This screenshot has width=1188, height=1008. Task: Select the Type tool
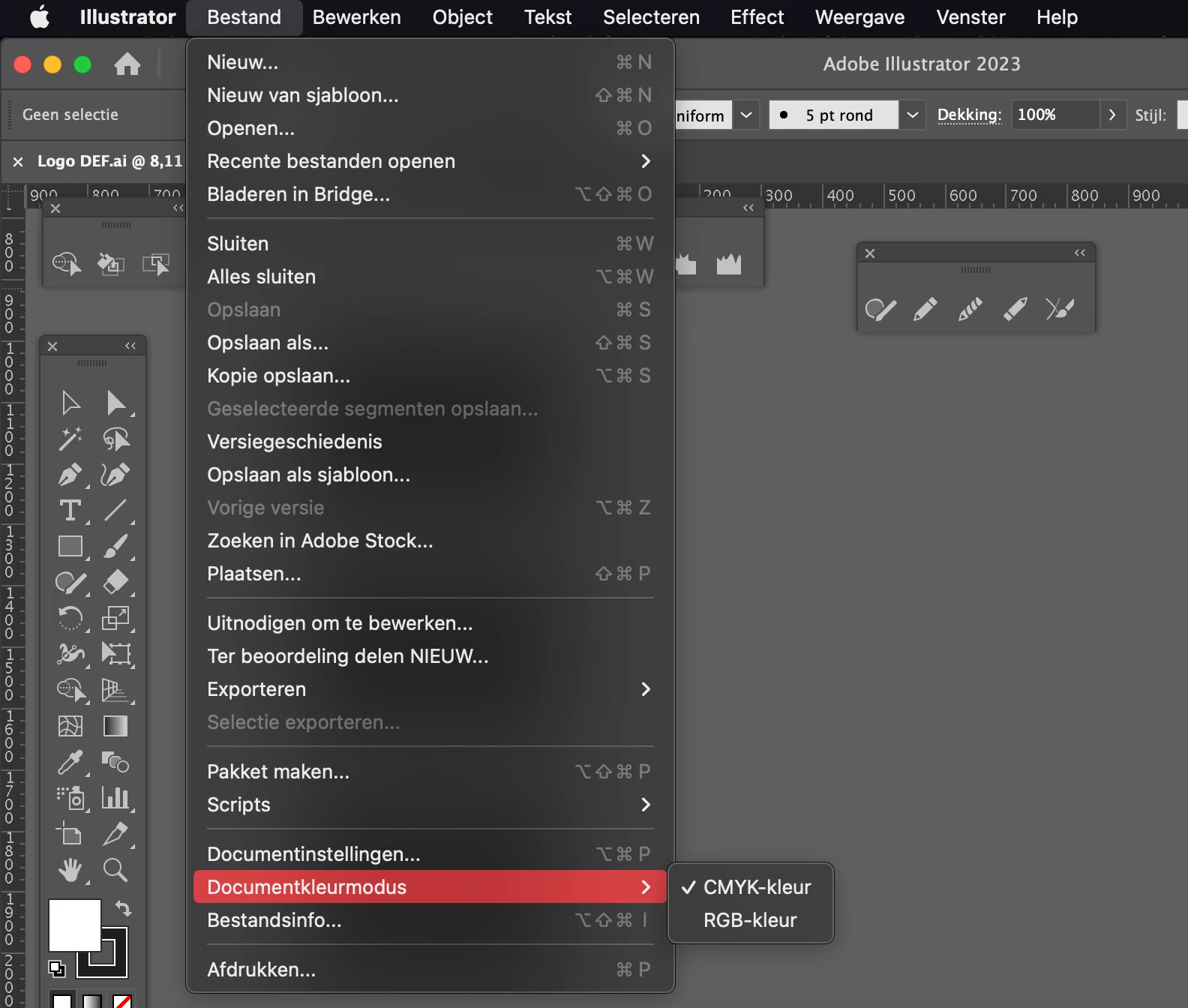70,511
